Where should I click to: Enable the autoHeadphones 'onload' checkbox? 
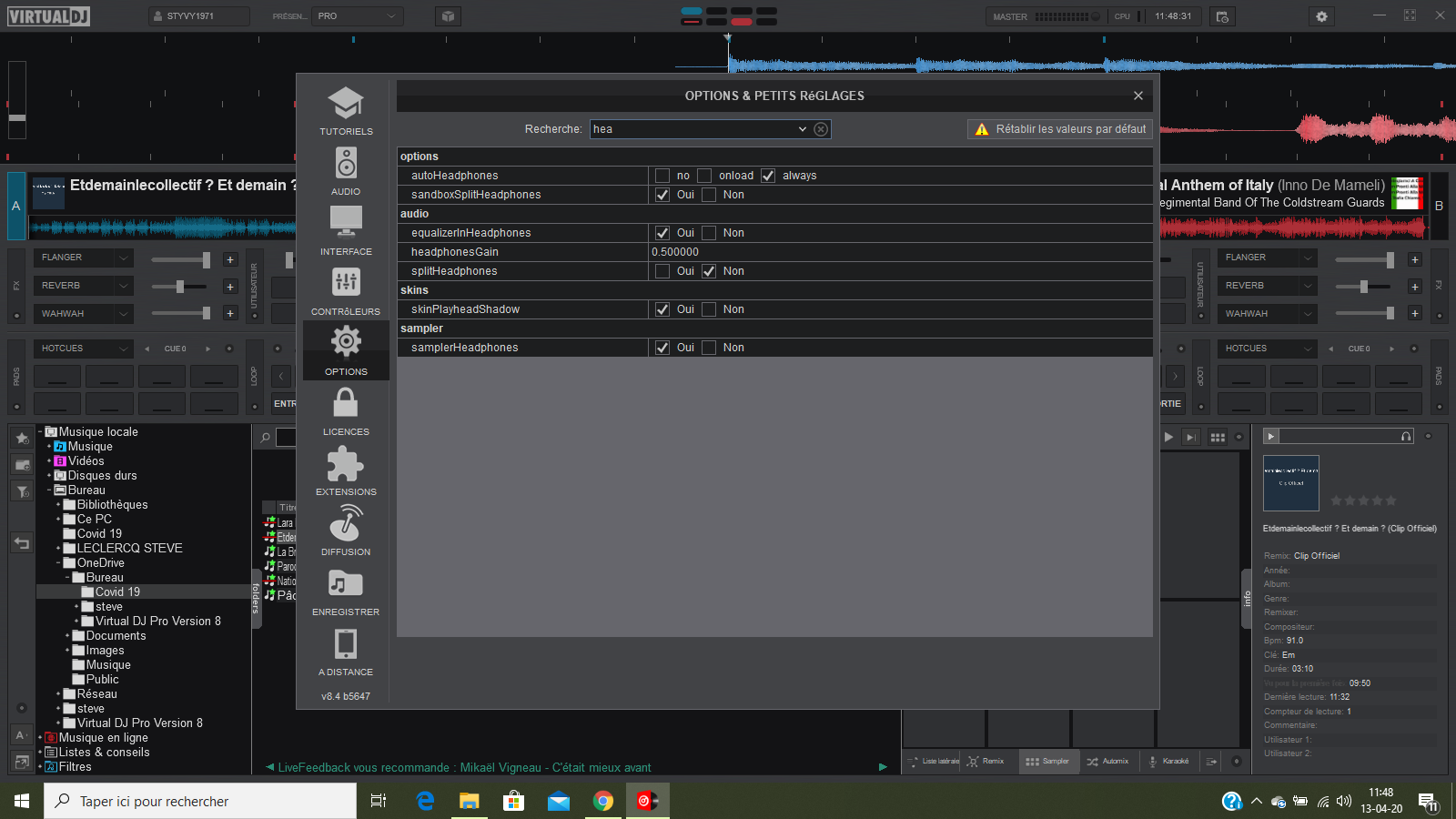(704, 176)
